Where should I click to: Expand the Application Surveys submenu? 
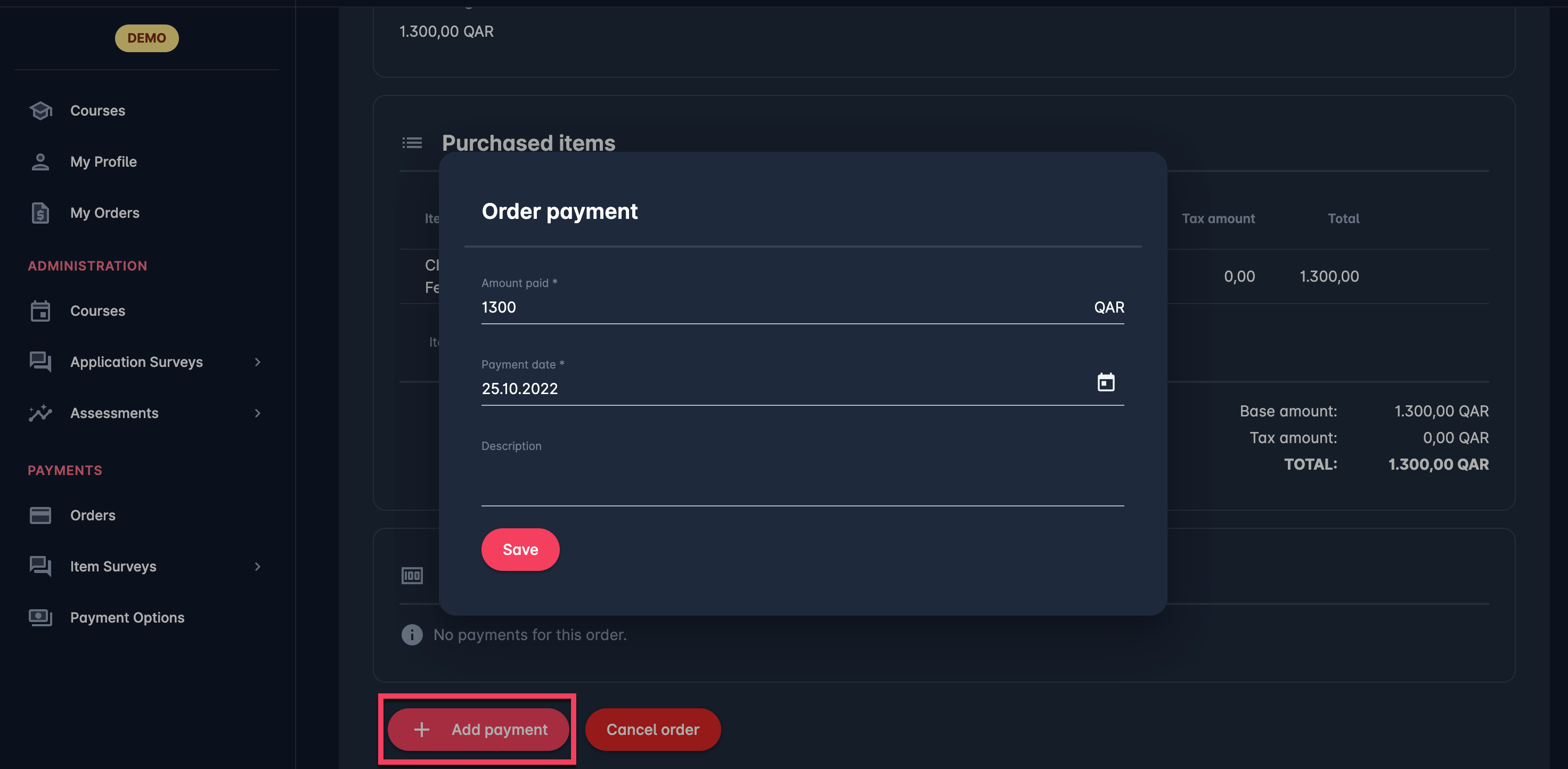pos(257,362)
